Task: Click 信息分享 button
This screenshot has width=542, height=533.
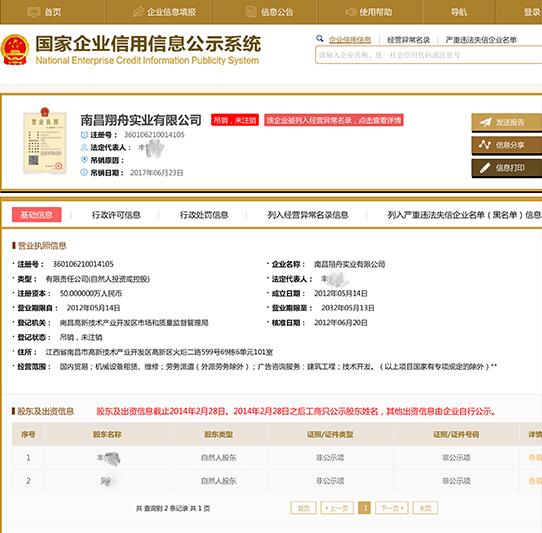Action: pyautogui.click(x=506, y=145)
